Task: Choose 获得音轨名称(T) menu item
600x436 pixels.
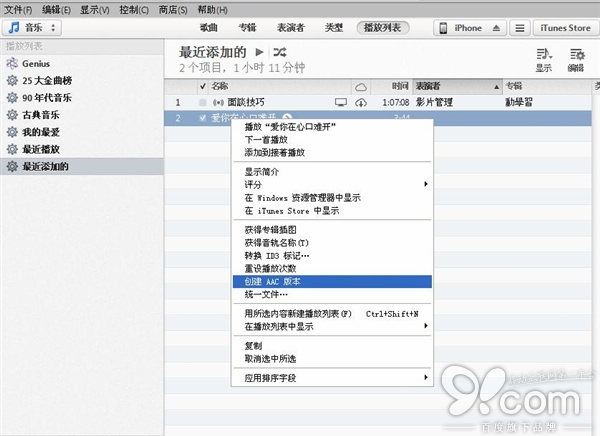Action: coord(333,243)
